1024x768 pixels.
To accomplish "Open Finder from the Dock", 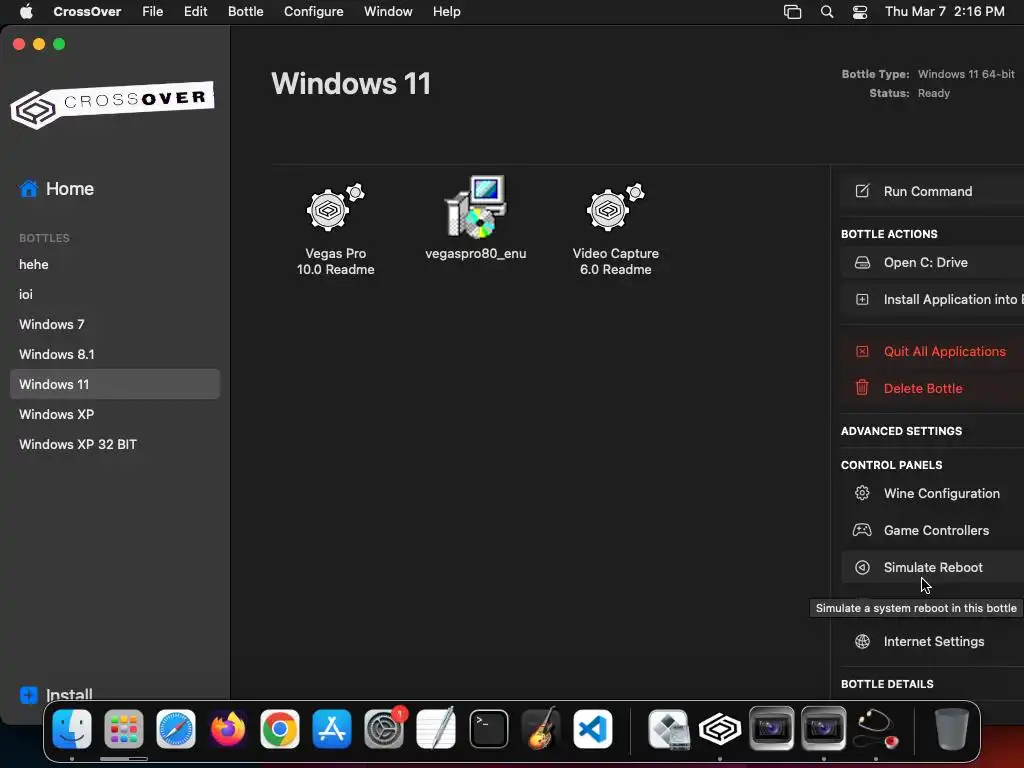I will click(71, 728).
